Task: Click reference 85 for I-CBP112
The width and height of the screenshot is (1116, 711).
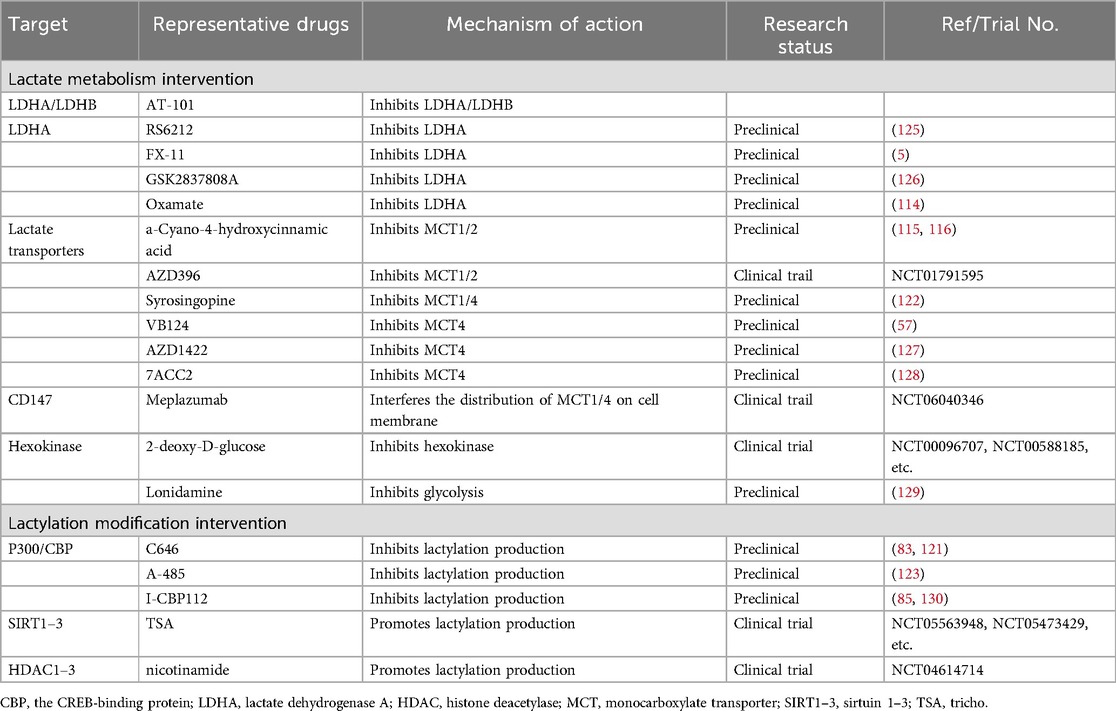Action: 905,599
